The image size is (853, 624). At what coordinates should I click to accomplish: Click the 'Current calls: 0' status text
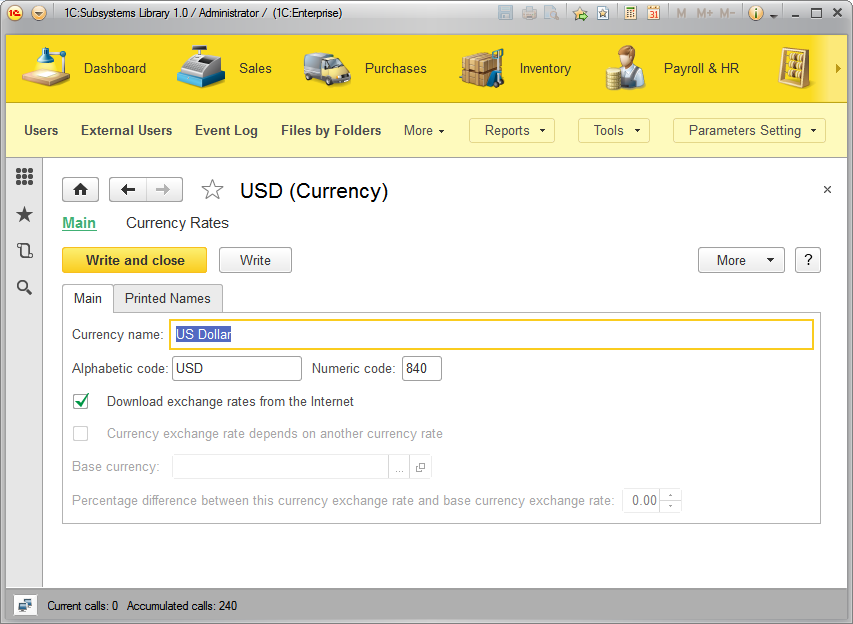click(x=83, y=606)
